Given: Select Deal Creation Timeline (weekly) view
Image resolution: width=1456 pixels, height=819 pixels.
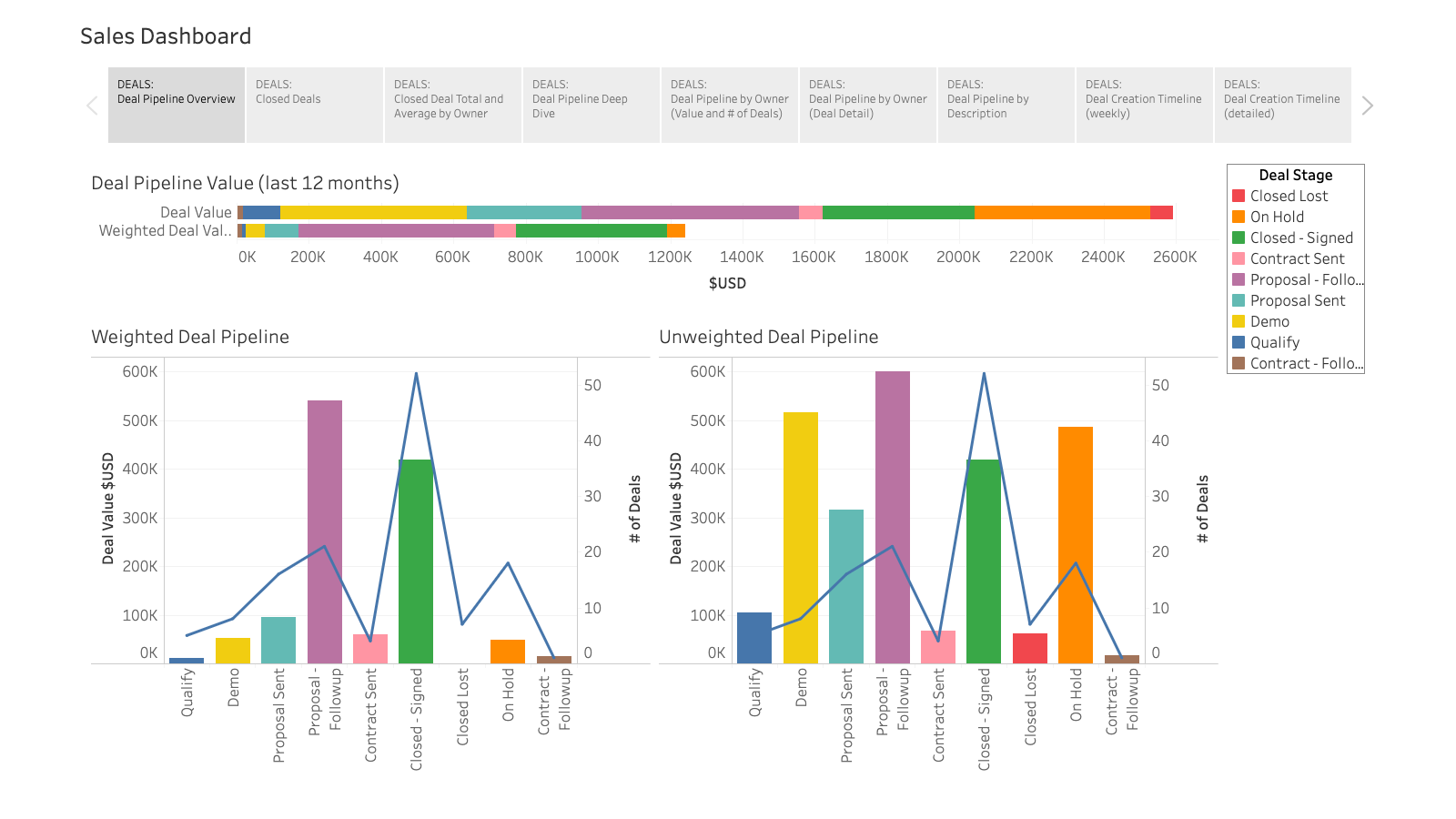Looking at the screenshot, I should point(1144,105).
